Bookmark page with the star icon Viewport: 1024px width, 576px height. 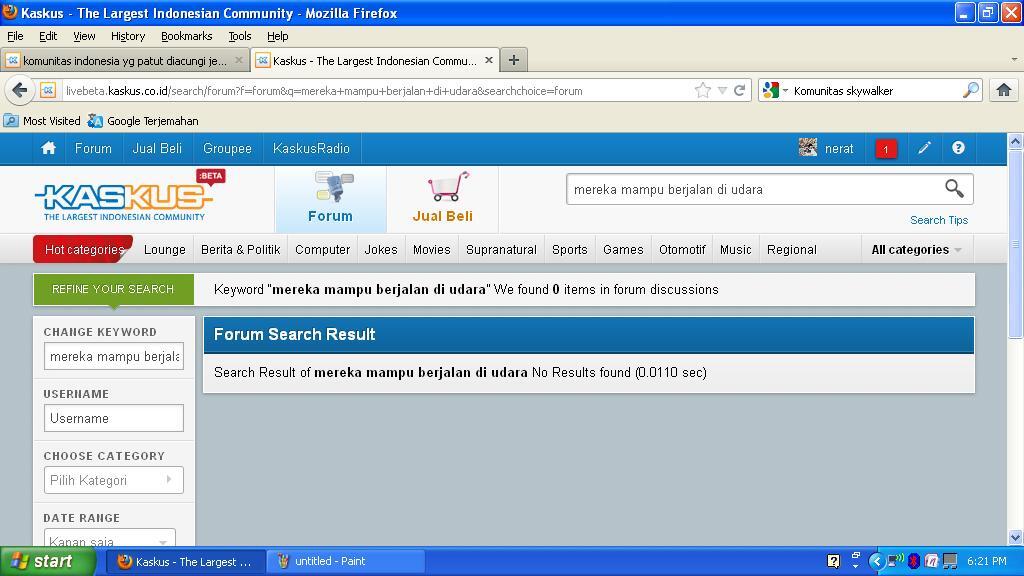point(703,90)
